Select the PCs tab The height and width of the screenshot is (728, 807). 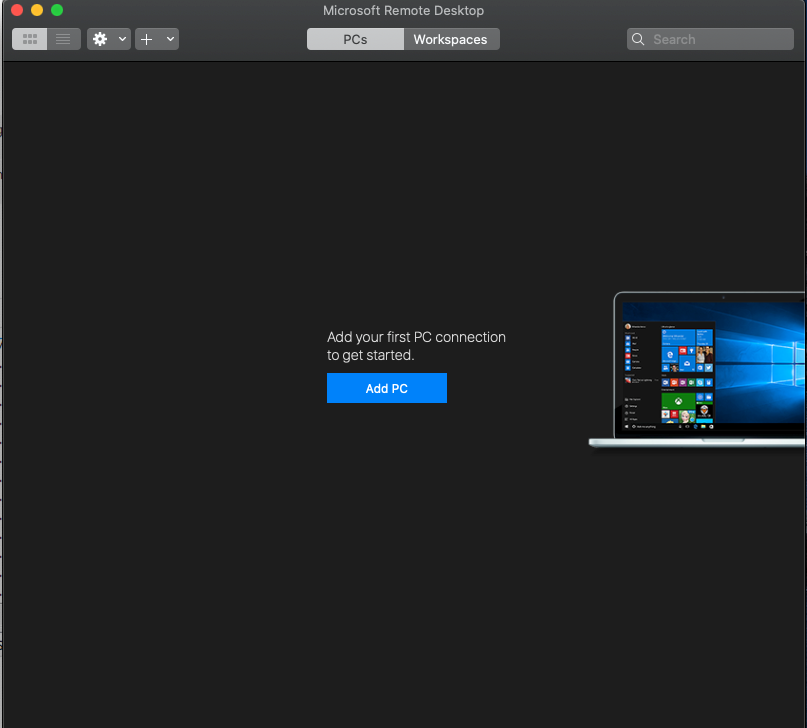pyautogui.click(x=355, y=39)
